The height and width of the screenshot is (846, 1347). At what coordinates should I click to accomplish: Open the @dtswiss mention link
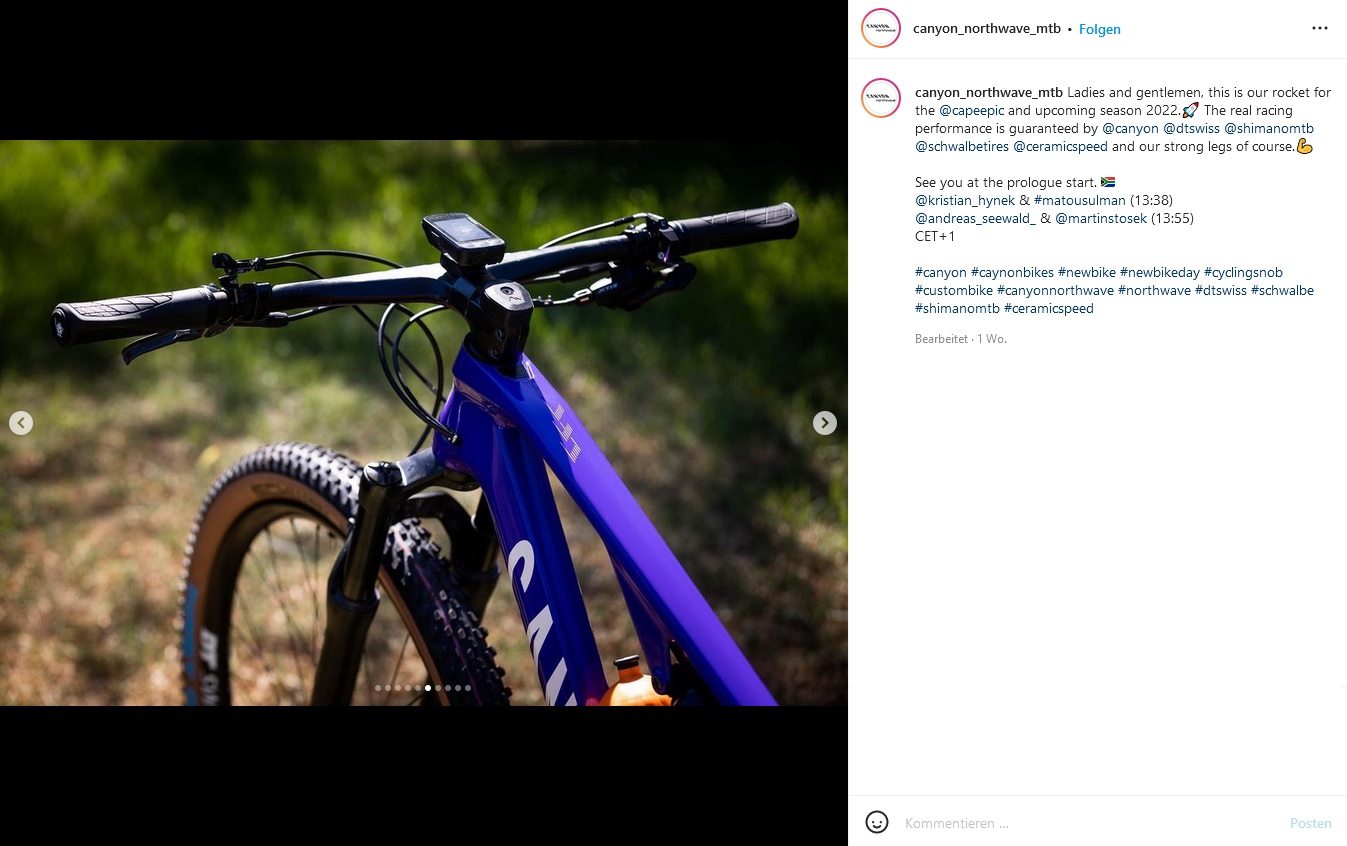pyautogui.click(x=1191, y=129)
